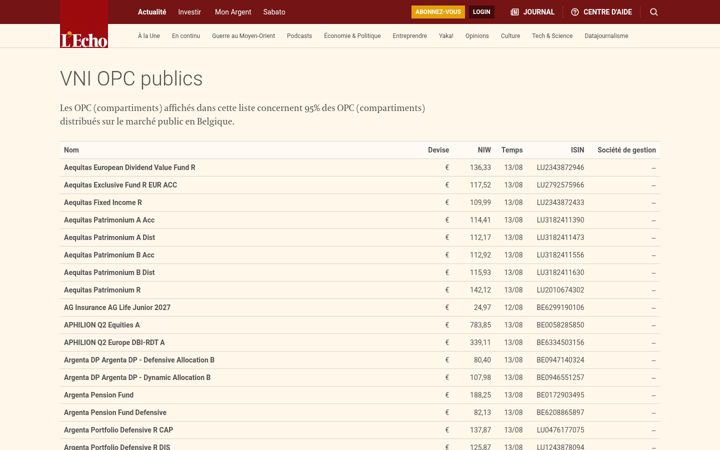
Task: Open Argenta DP Defensive Allocation B
Action: click(139, 360)
